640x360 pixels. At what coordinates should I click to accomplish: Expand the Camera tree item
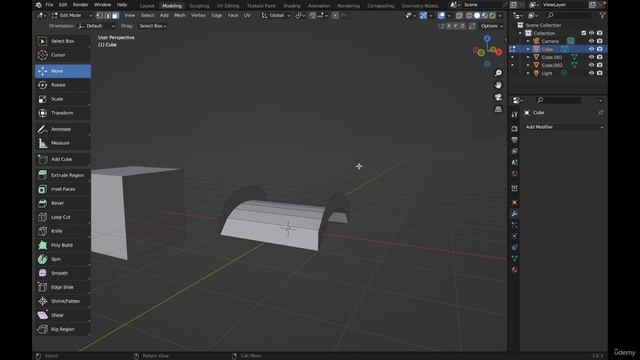tap(528, 41)
